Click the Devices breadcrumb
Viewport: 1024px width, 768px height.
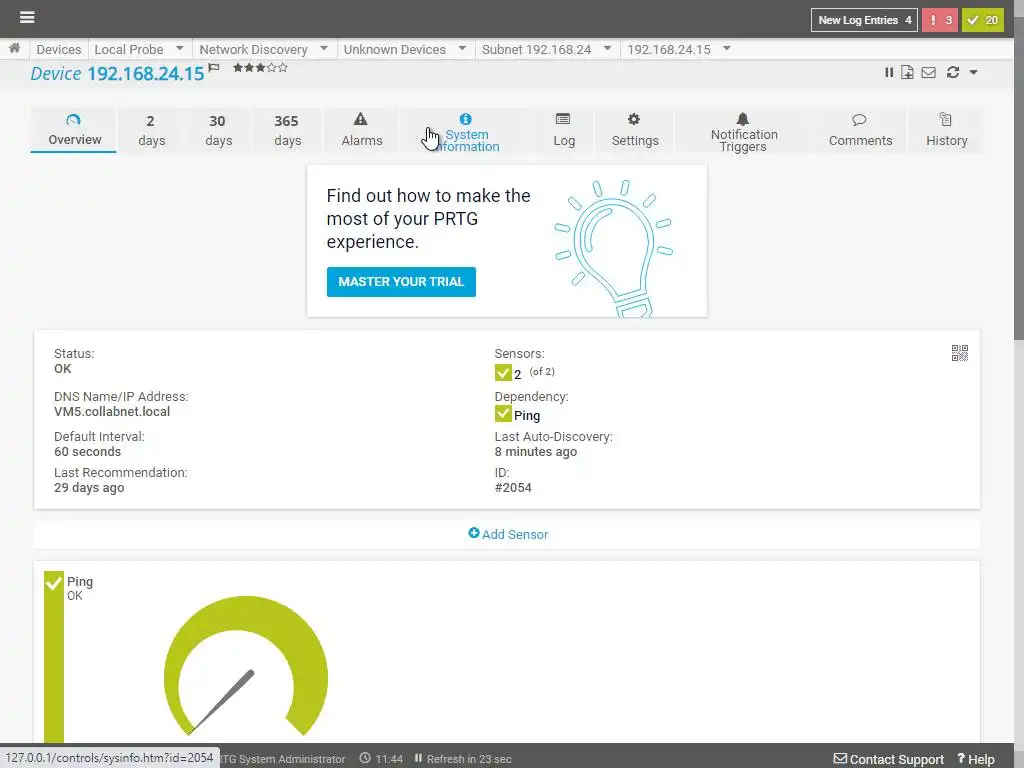coord(59,49)
